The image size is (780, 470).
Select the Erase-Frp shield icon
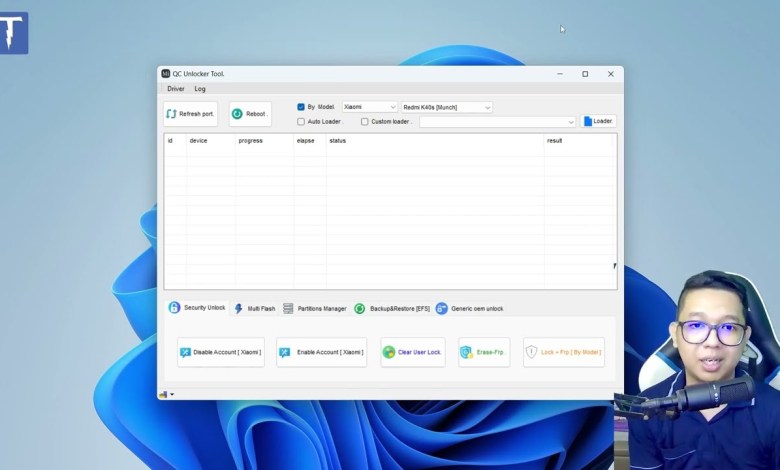[466, 352]
